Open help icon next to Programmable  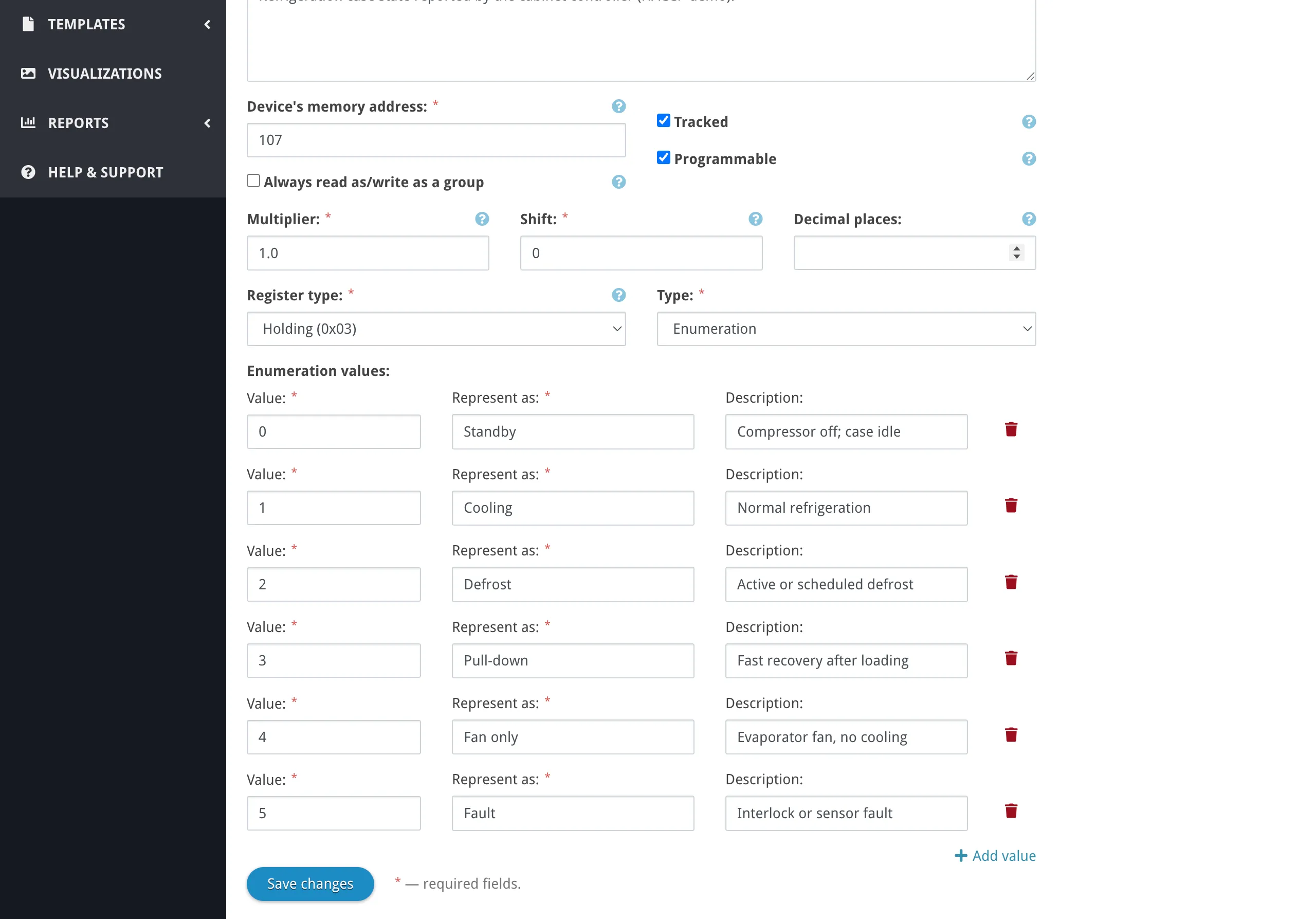1029,159
